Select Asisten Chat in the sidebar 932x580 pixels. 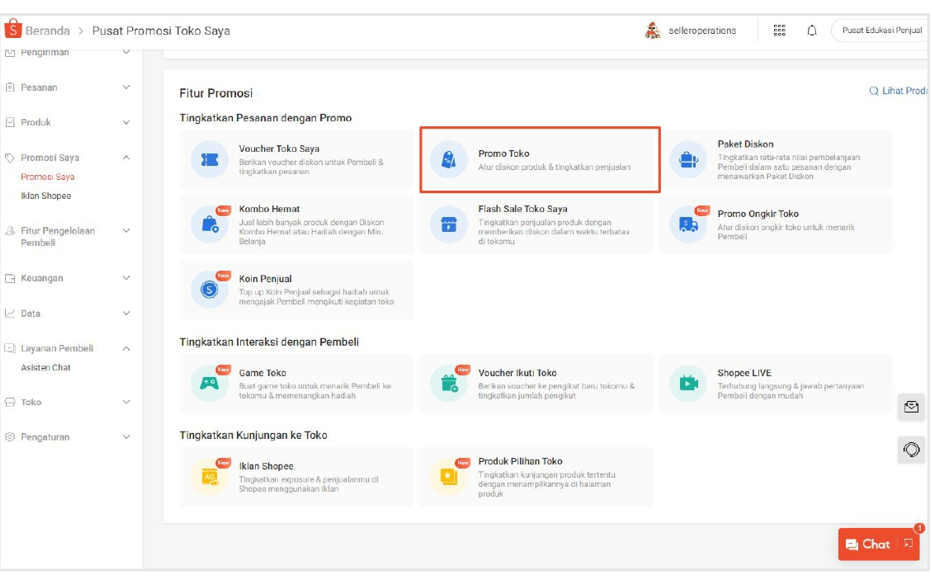coord(45,367)
